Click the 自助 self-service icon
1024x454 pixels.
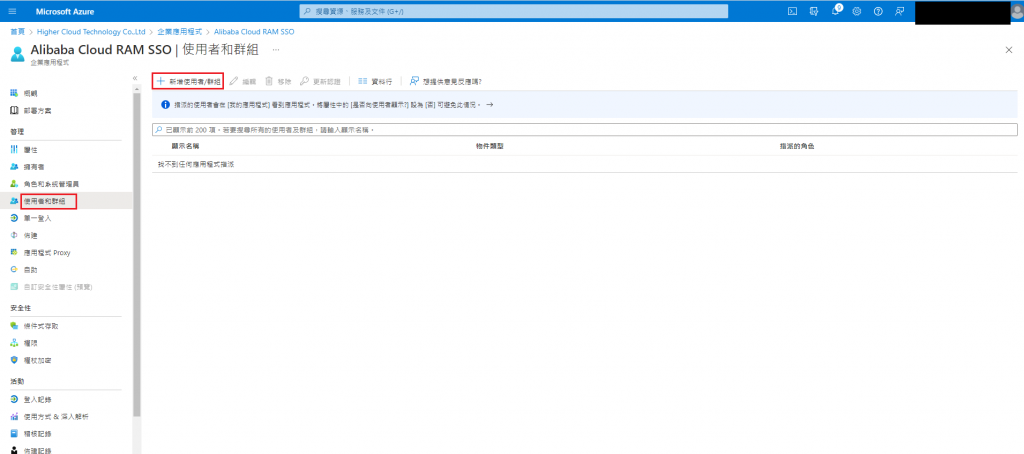click(14, 269)
